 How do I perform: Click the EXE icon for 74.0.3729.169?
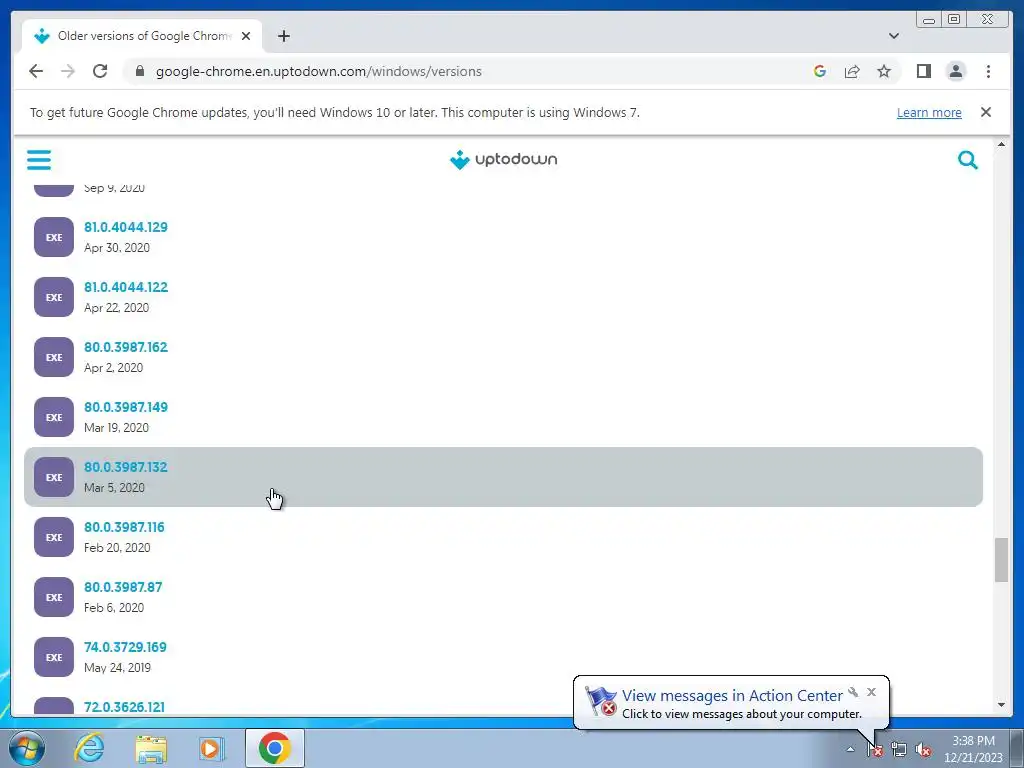tap(54, 658)
